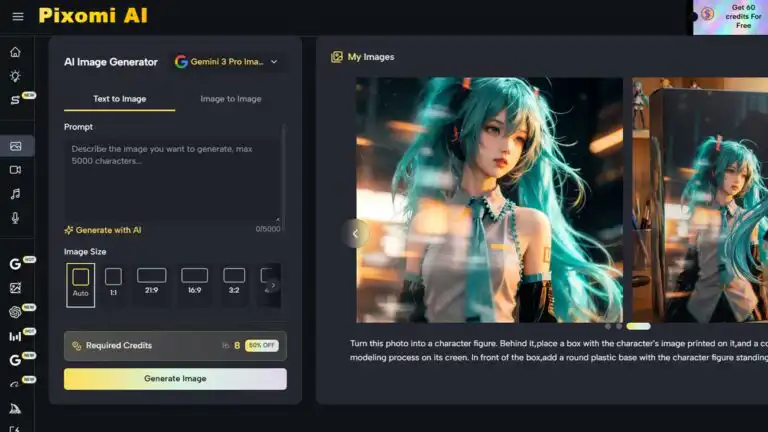Select the second carousel dot
The height and width of the screenshot is (432, 768).
click(x=619, y=326)
